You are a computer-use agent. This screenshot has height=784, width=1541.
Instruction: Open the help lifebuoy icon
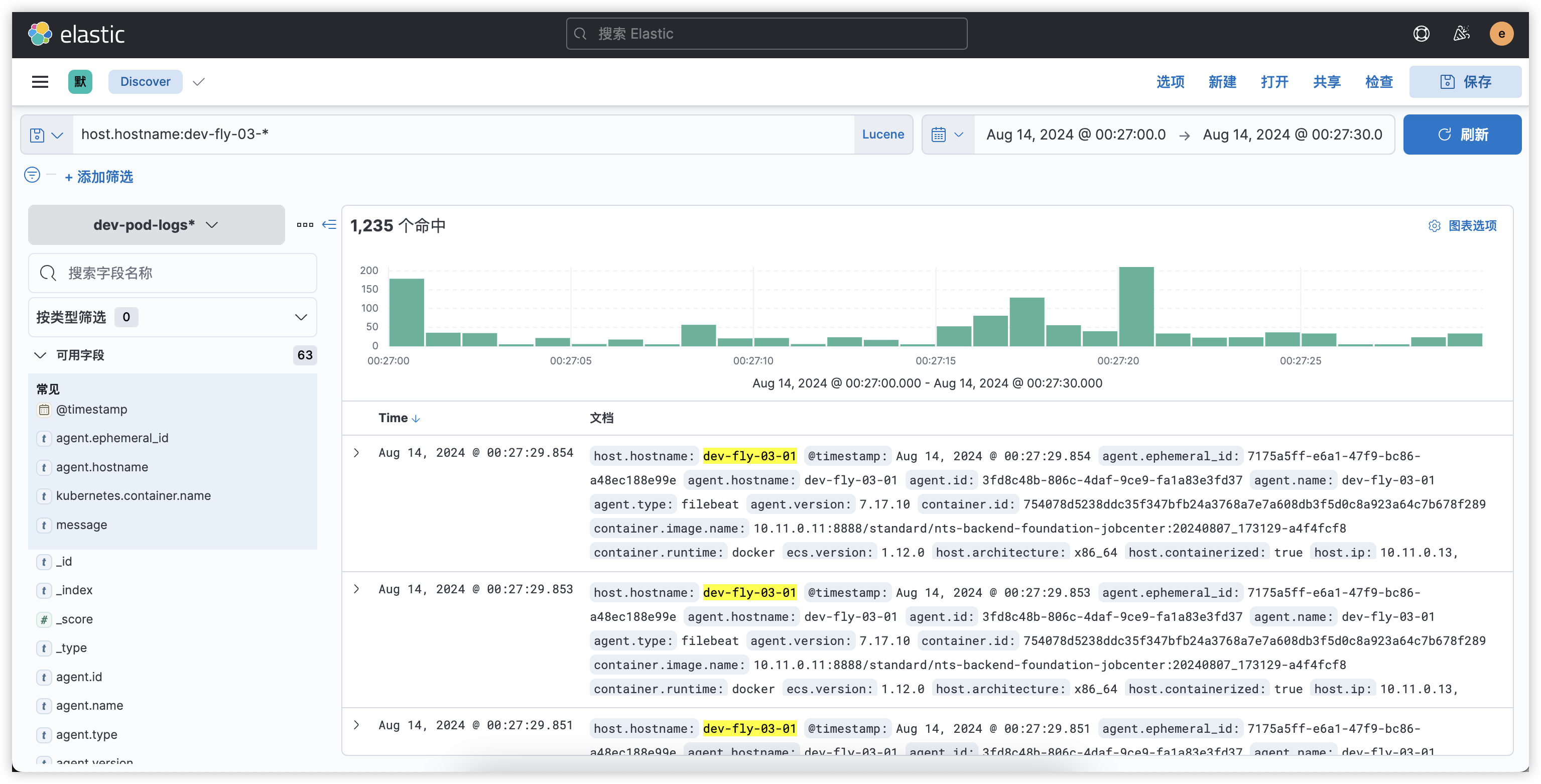[1422, 34]
